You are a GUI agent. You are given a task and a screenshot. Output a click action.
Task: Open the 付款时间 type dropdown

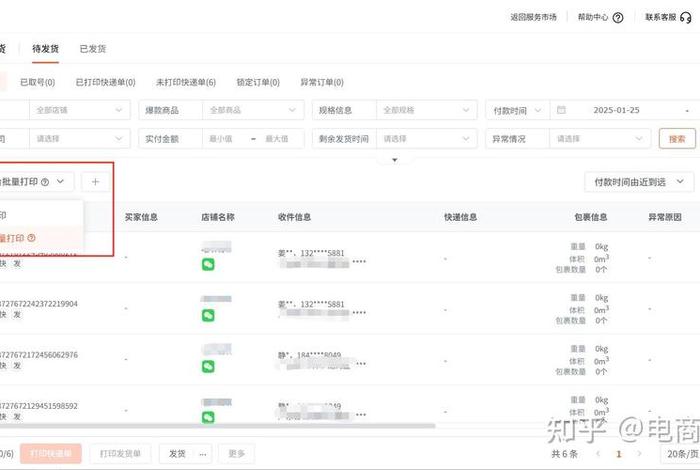pyautogui.click(x=518, y=110)
